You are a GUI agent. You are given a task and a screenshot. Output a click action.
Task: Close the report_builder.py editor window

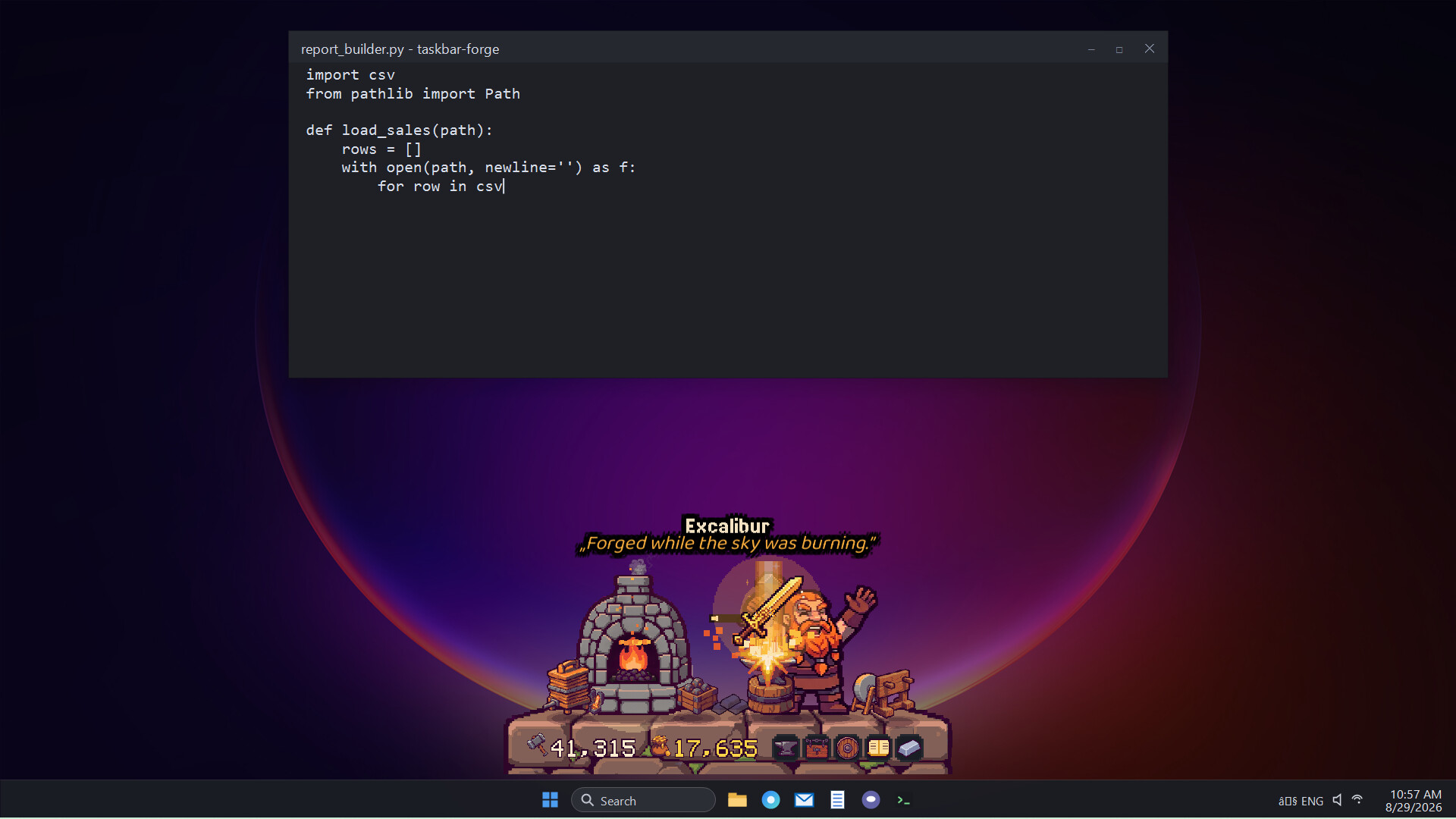1150,49
